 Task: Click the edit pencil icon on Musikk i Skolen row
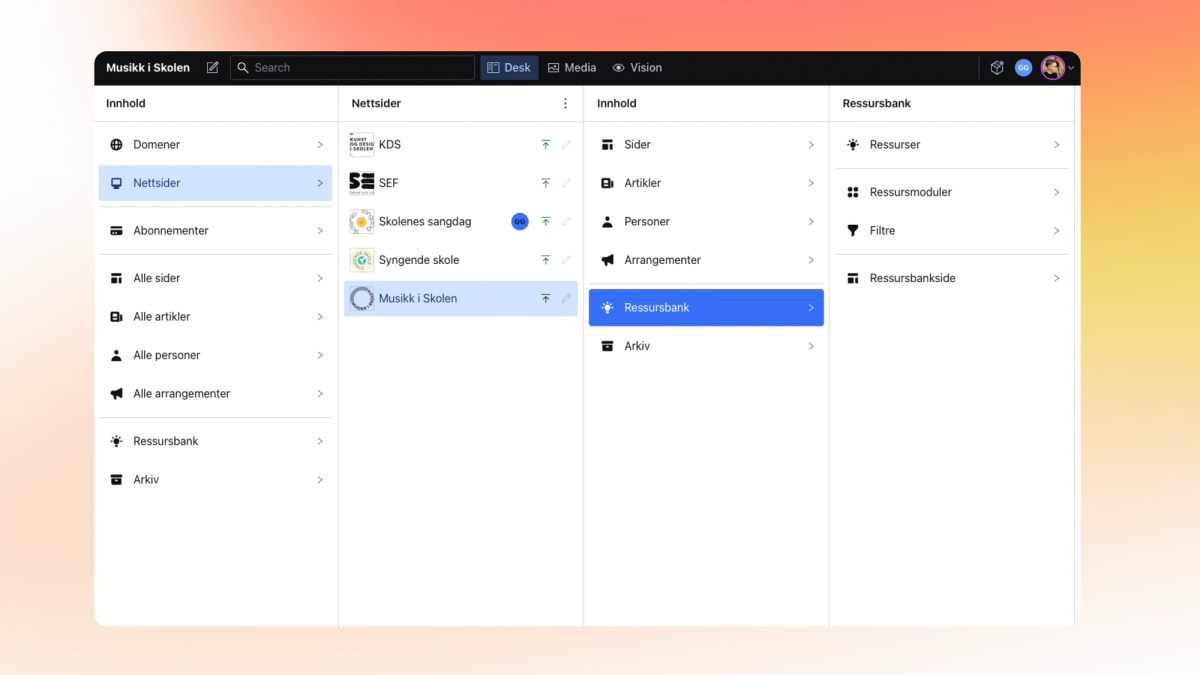[566, 299]
